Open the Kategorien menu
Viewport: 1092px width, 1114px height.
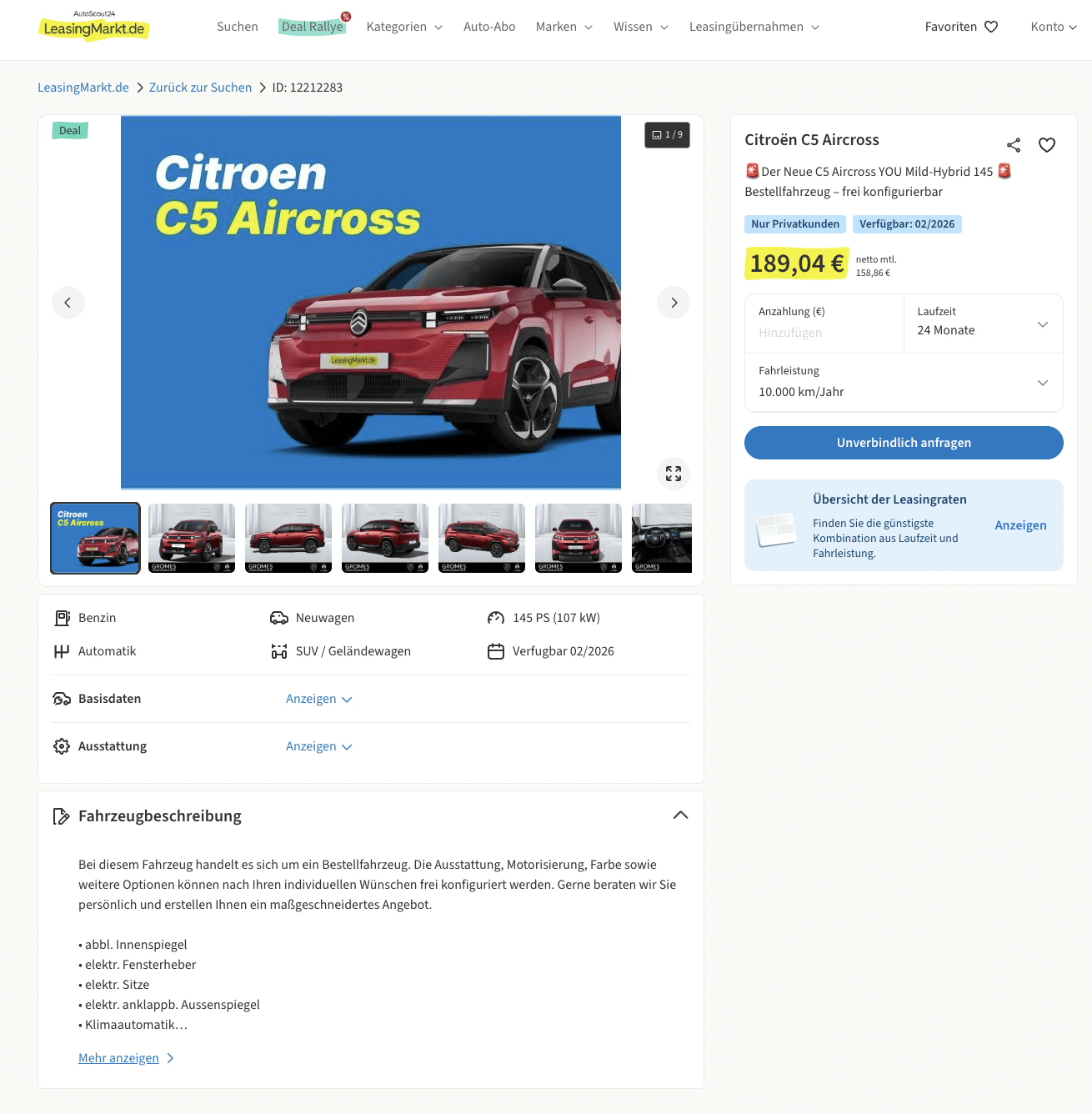click(404, 27)
